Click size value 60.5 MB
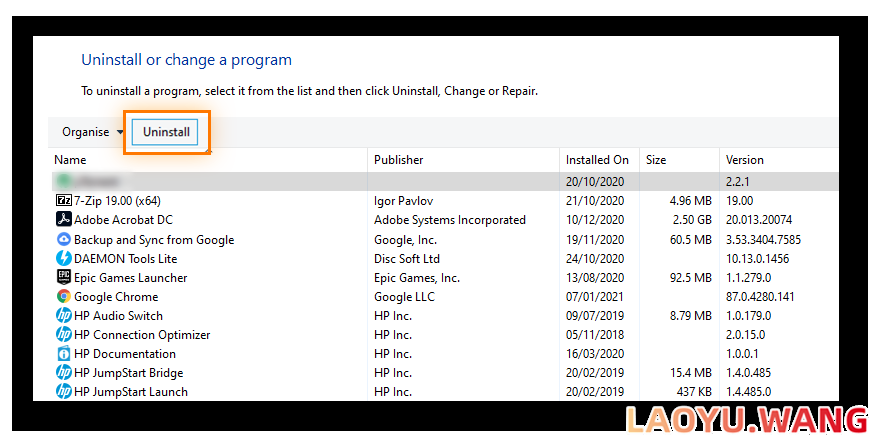 (x=690, y=240)
